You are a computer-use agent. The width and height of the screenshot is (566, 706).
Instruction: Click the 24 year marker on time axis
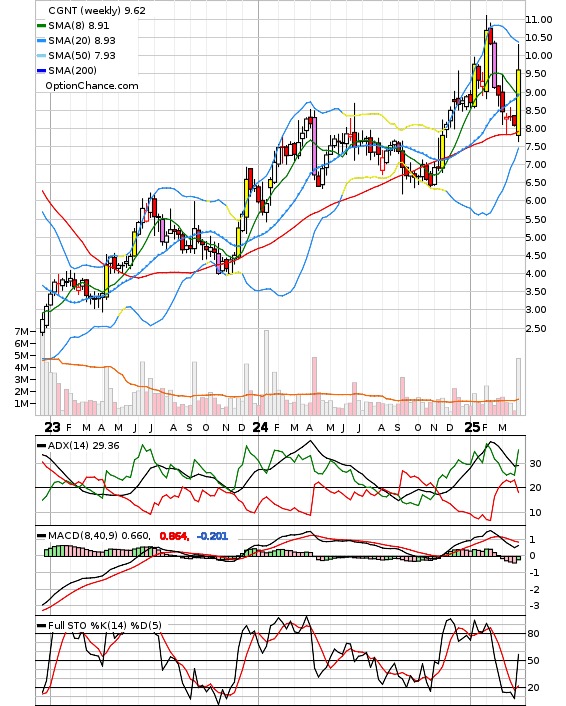260,427
